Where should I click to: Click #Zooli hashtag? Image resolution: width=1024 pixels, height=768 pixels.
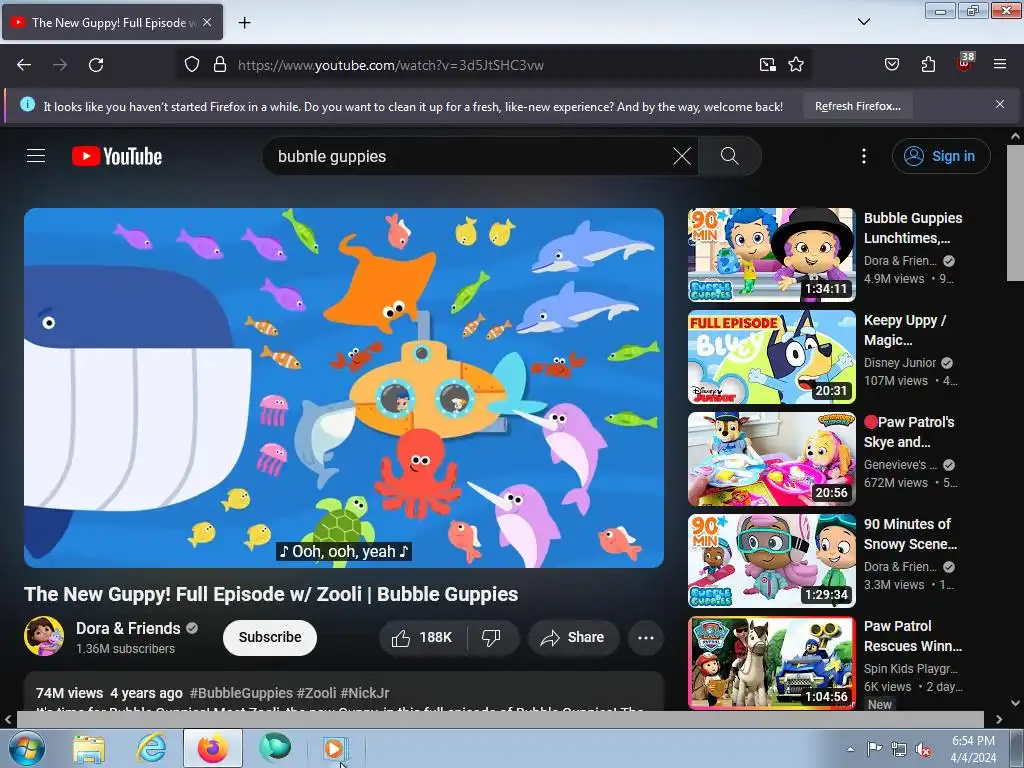point(316,693)
